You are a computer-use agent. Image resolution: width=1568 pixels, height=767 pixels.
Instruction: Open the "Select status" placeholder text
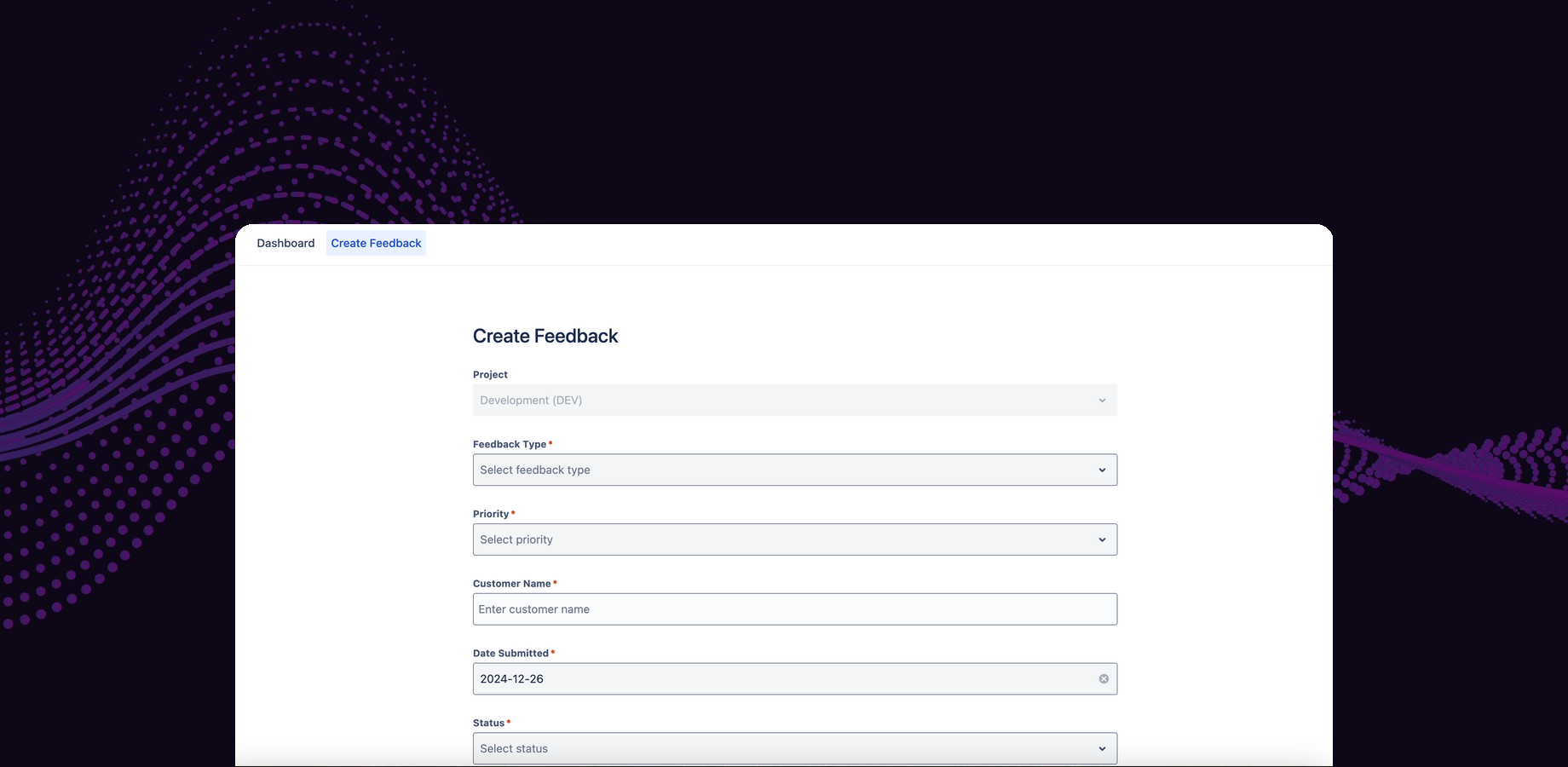pyautogui.click(x=514, y=749)
